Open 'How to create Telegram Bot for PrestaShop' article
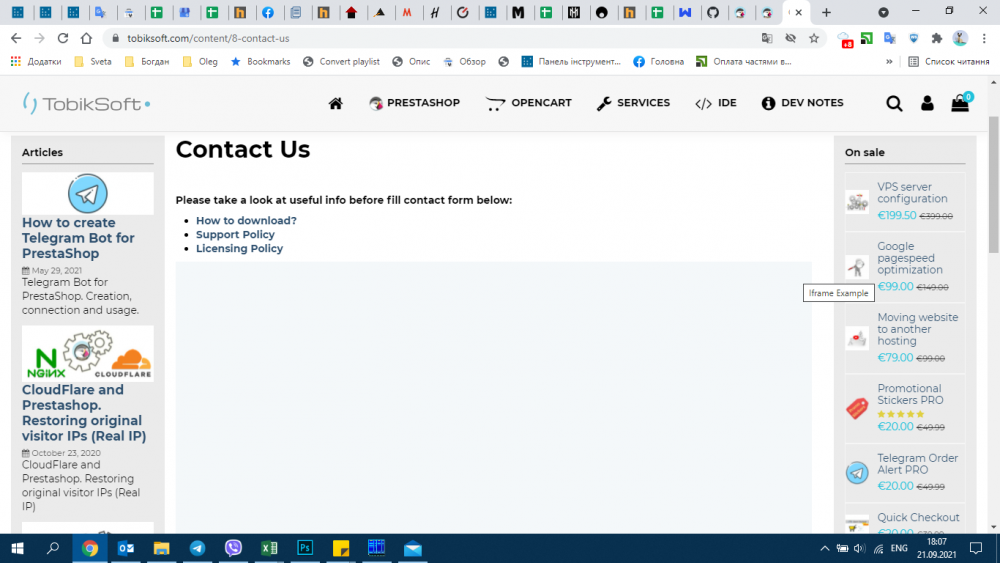1000x563 pixels. (x=78, y=238)
